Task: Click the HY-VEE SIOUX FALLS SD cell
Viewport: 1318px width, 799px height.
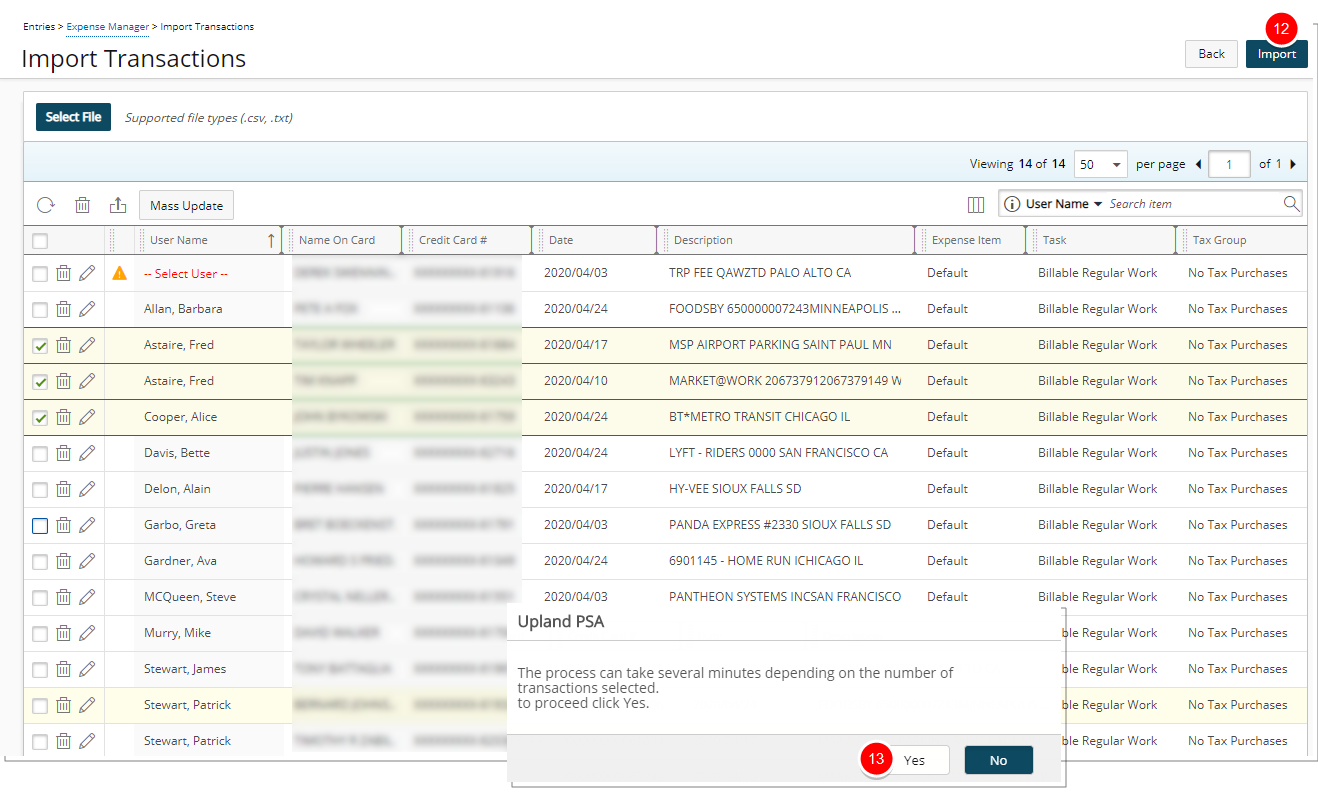Action: (734, 489)
